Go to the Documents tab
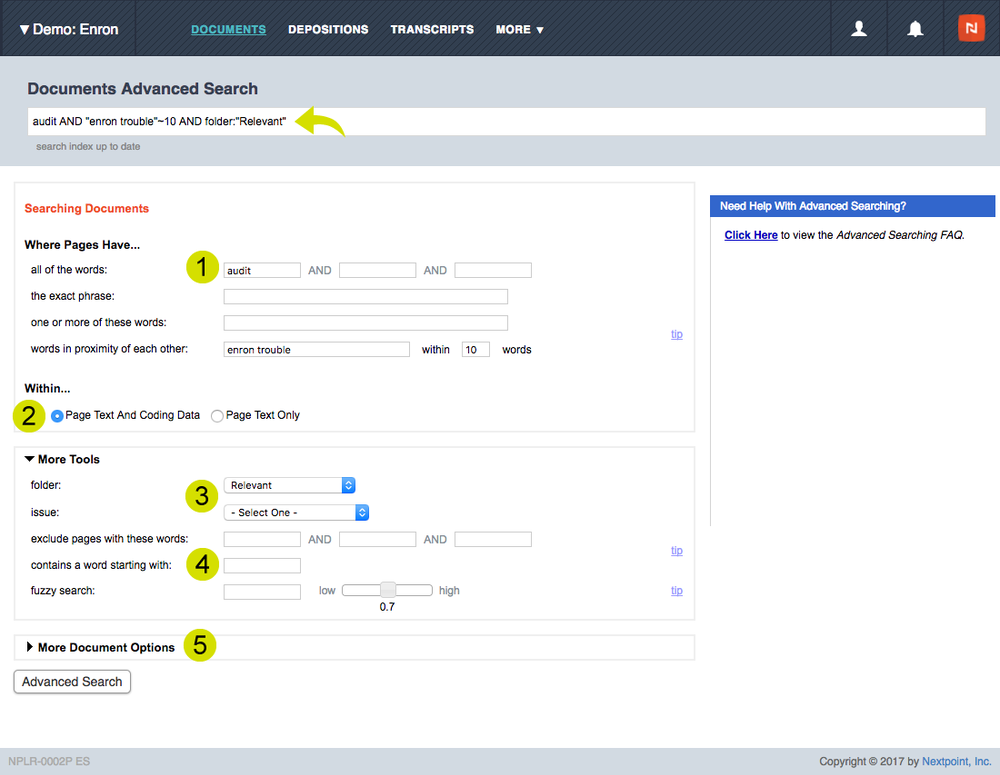 [x=228, y=29]
